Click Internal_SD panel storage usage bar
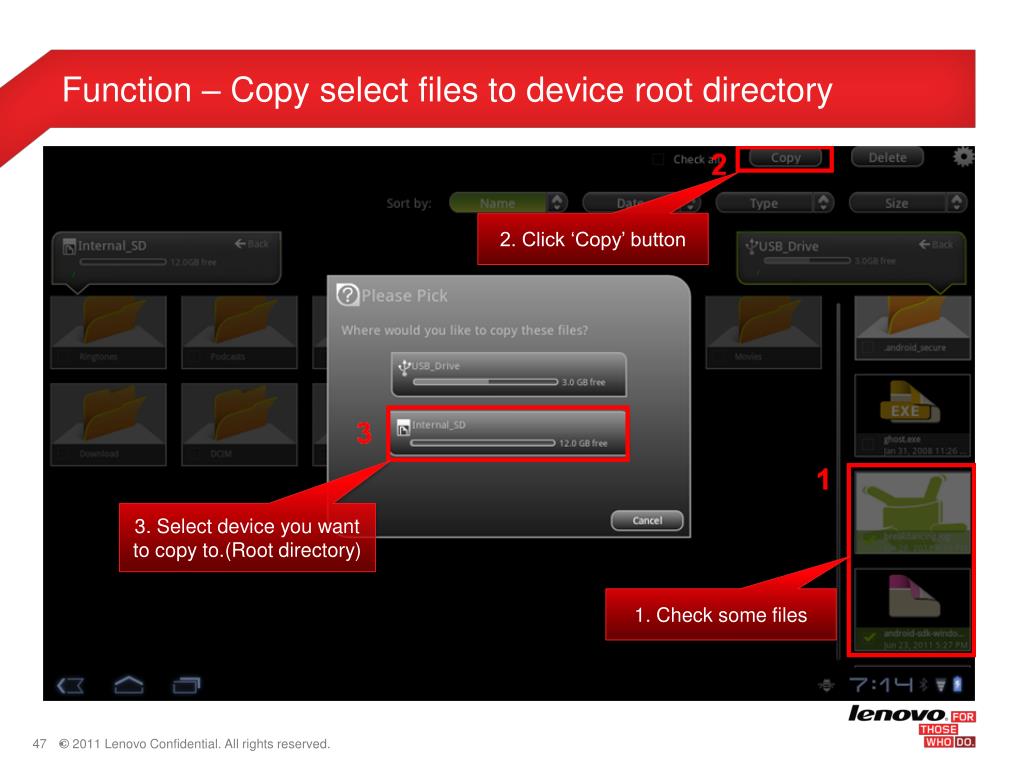 coord(123,262)
